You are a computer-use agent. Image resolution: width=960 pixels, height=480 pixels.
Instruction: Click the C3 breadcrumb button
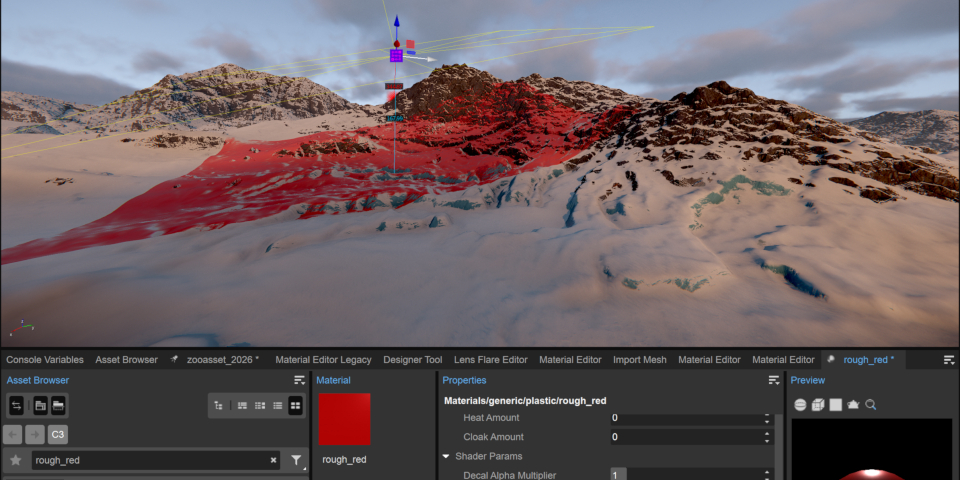pyautogui.click(x=59, y=434)
